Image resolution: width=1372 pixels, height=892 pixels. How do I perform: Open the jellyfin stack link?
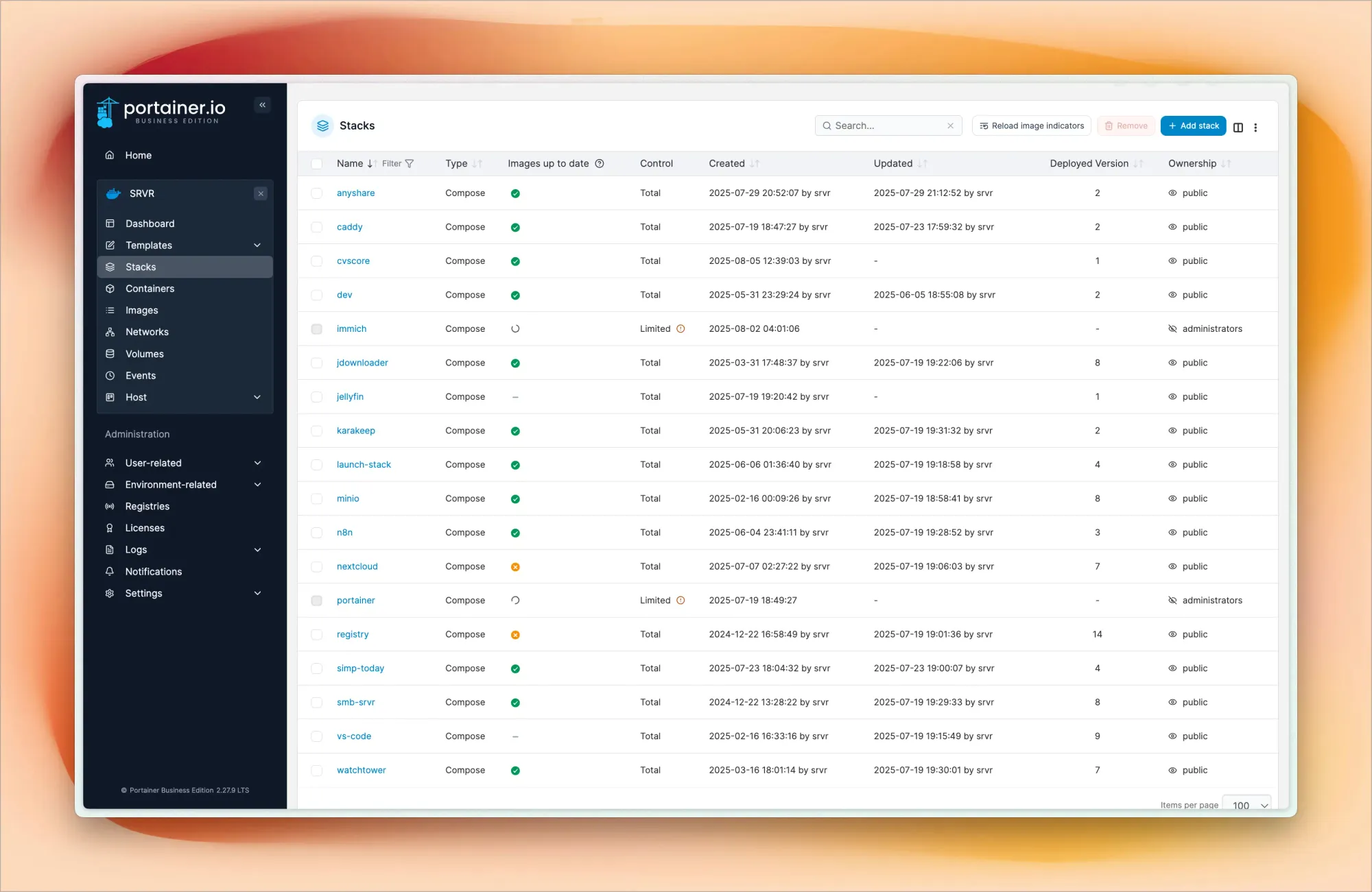pos(350,397)
